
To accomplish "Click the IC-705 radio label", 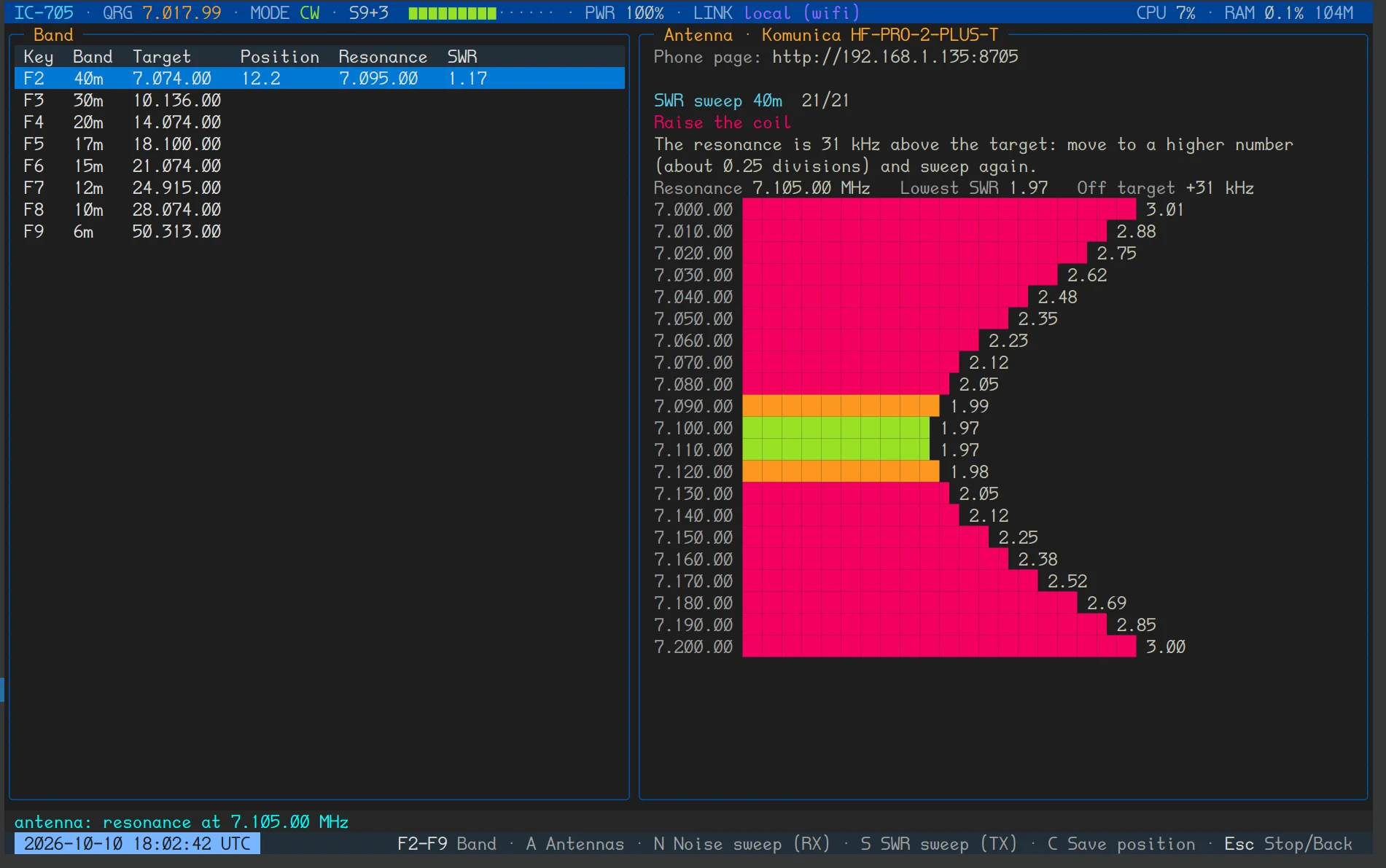I will [44, 13].
